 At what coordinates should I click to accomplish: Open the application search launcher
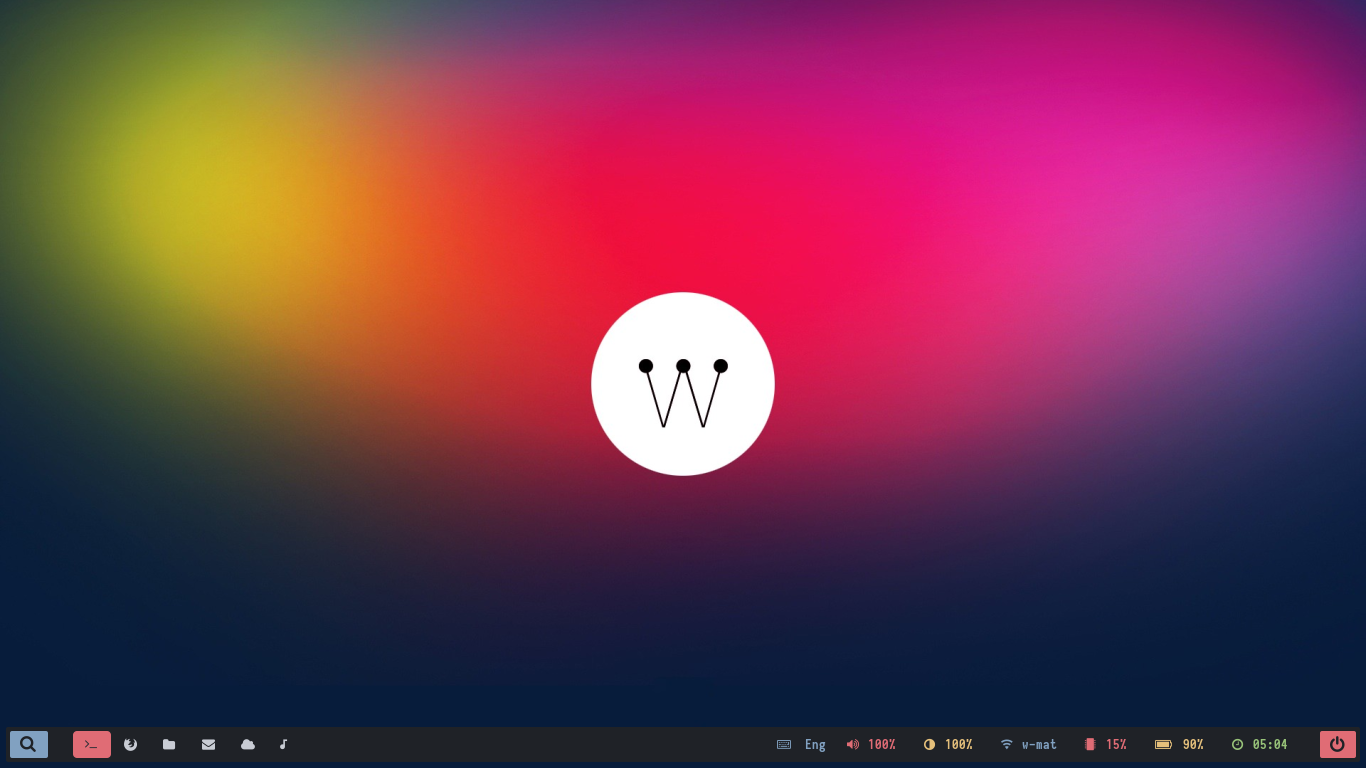29,744
